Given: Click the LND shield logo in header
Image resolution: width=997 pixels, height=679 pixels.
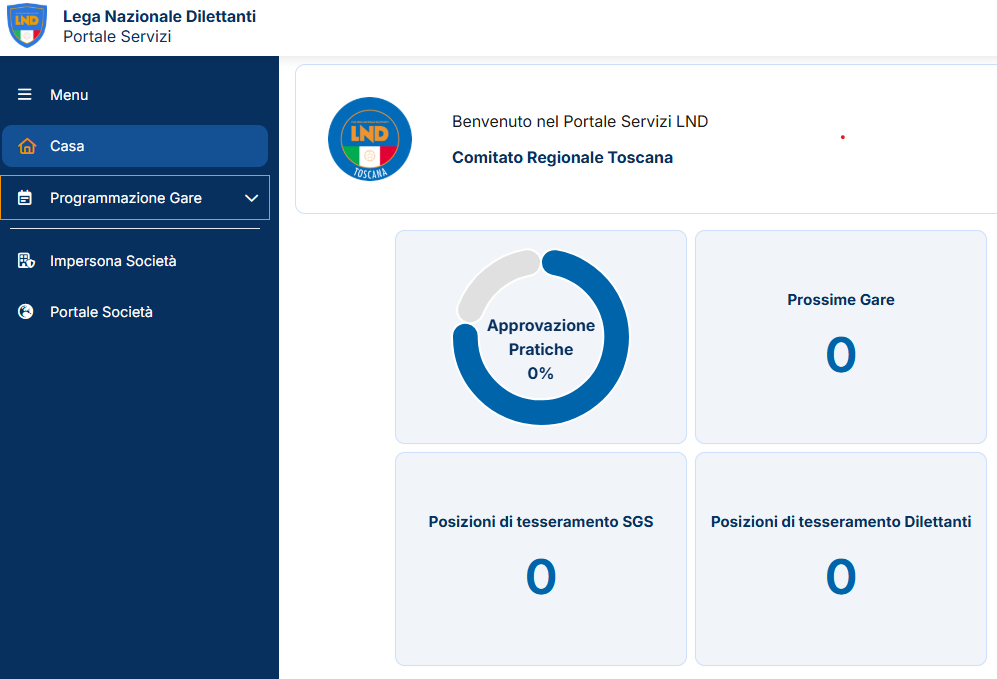Looking at the screenshot, I should click(x=27, y=26).
